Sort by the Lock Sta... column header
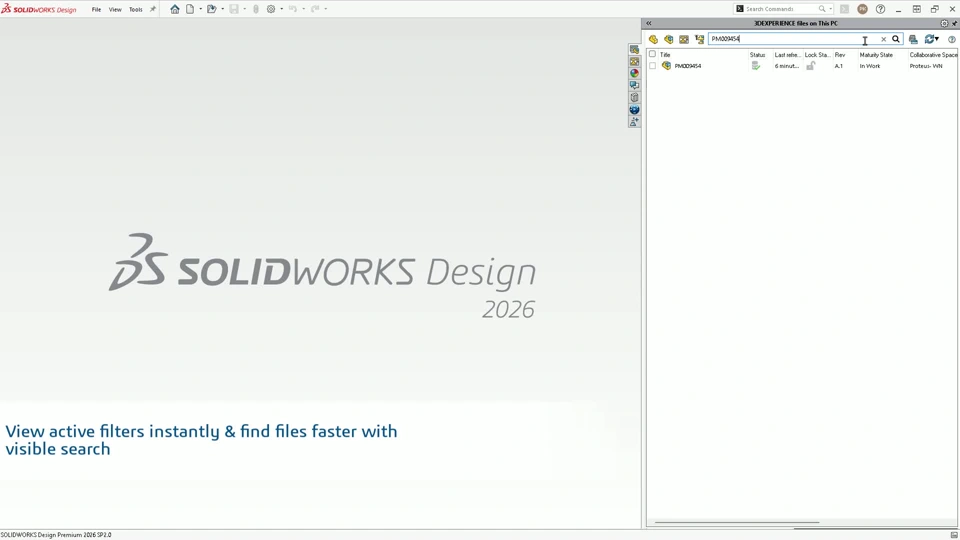The image size is (960, 540). click(x=817, y=55)
